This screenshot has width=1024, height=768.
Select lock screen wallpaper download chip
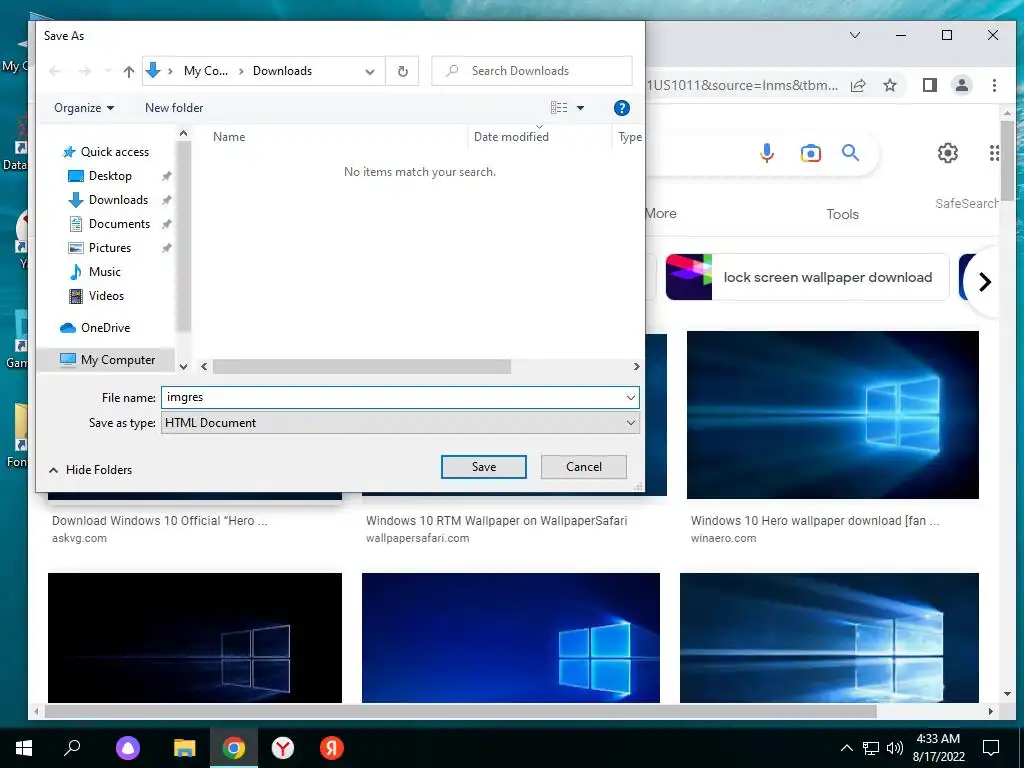point(807,277)
